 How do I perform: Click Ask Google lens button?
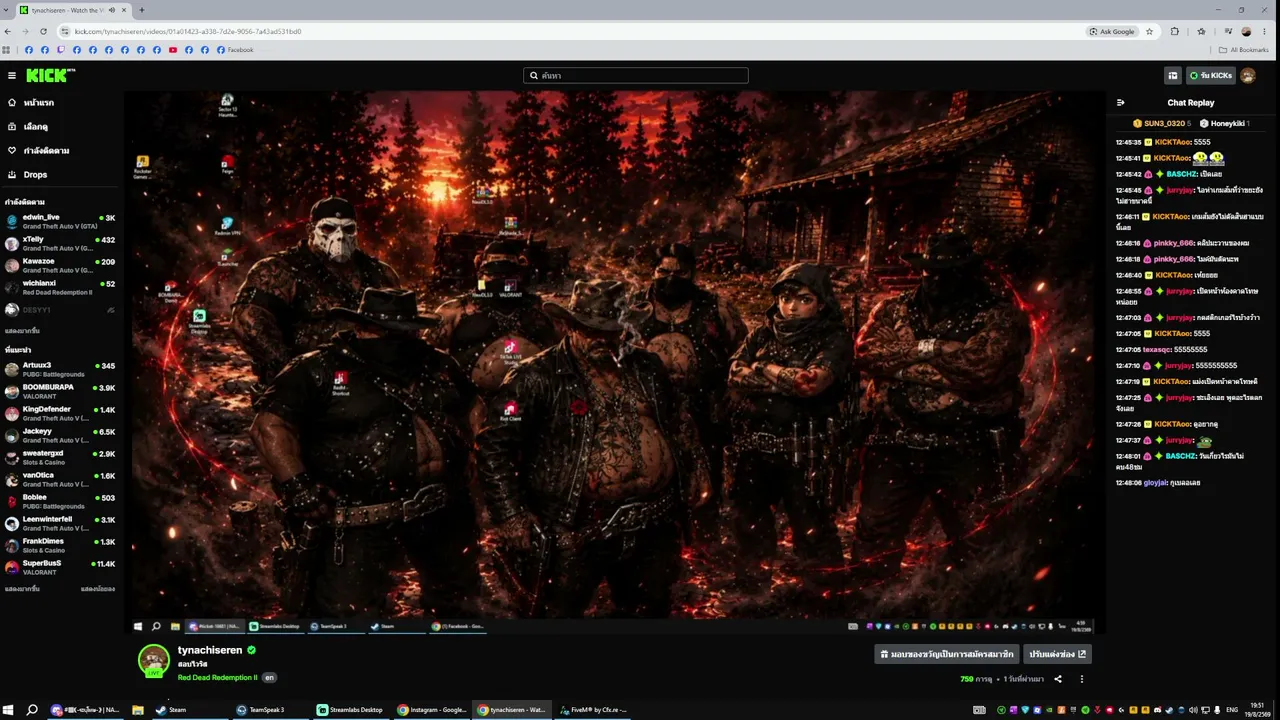1113,31
